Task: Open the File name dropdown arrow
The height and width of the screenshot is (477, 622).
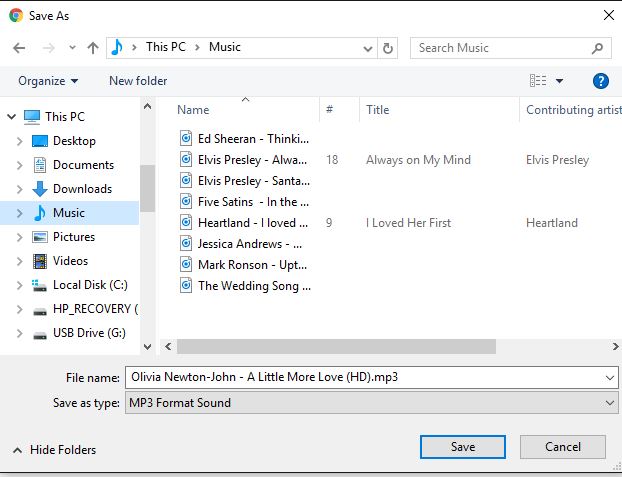Action: tap(610, 378)
